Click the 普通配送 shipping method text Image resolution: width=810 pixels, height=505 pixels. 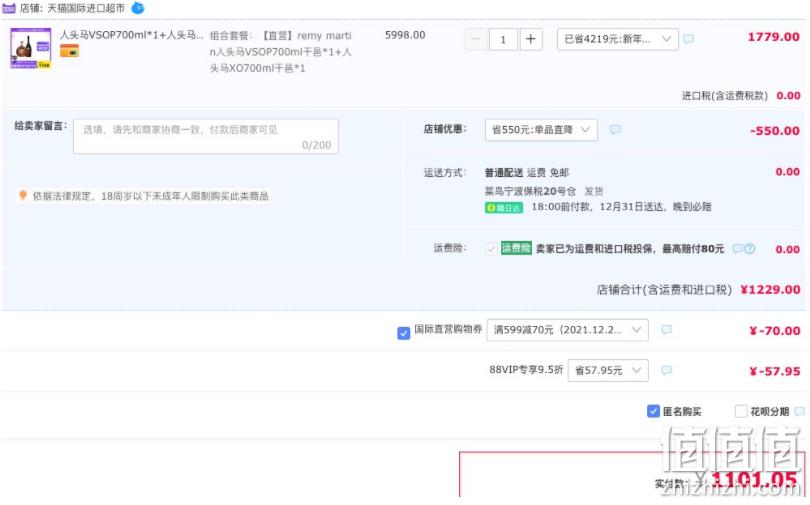click(x=504, y=172)
